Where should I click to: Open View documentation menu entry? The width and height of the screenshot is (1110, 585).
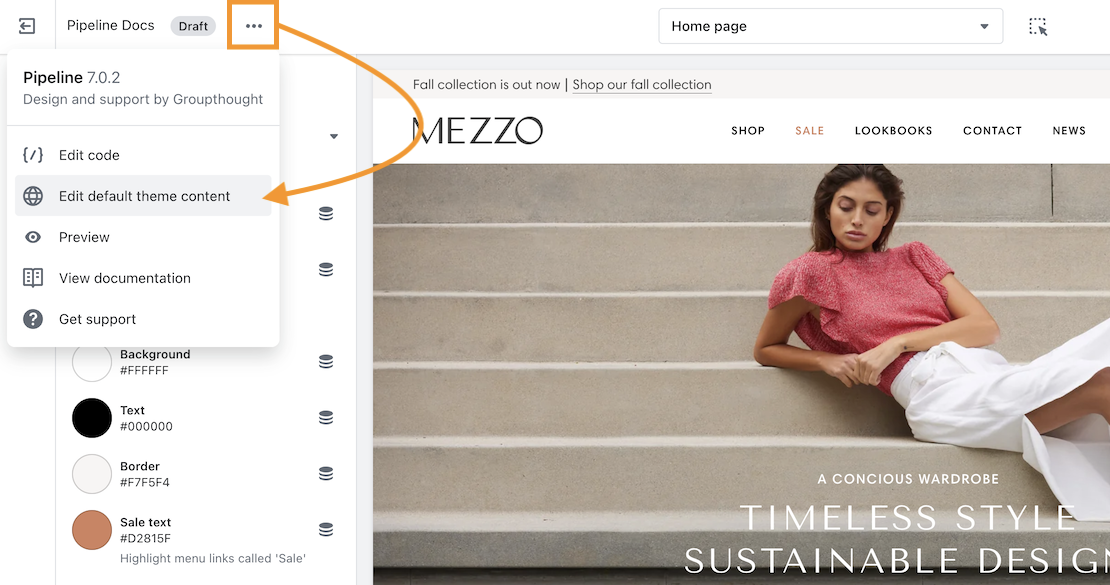124,278
